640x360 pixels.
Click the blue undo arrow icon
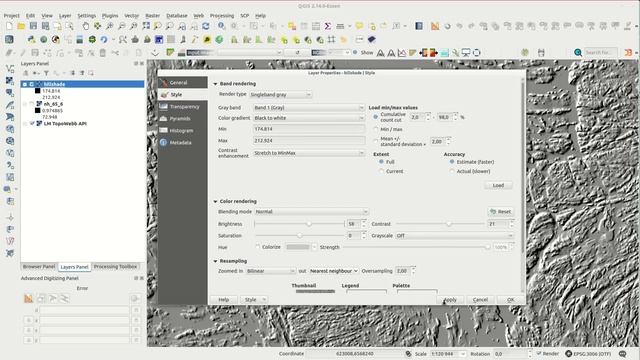tap(104, 40)
